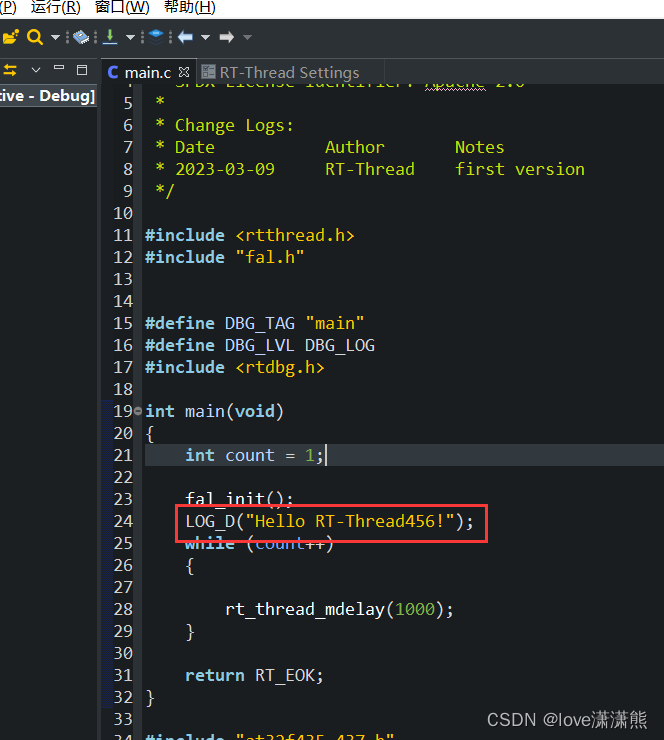The height and width of the screenshot is (740, 664).
Task: Click the 'Change Logs:' comment line
Action: point(234,126)
